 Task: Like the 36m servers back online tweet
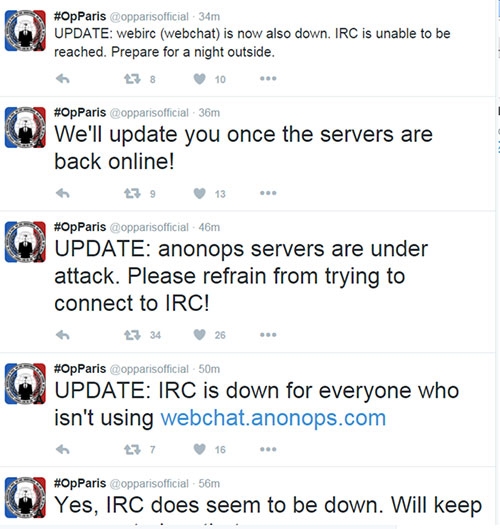199,193
